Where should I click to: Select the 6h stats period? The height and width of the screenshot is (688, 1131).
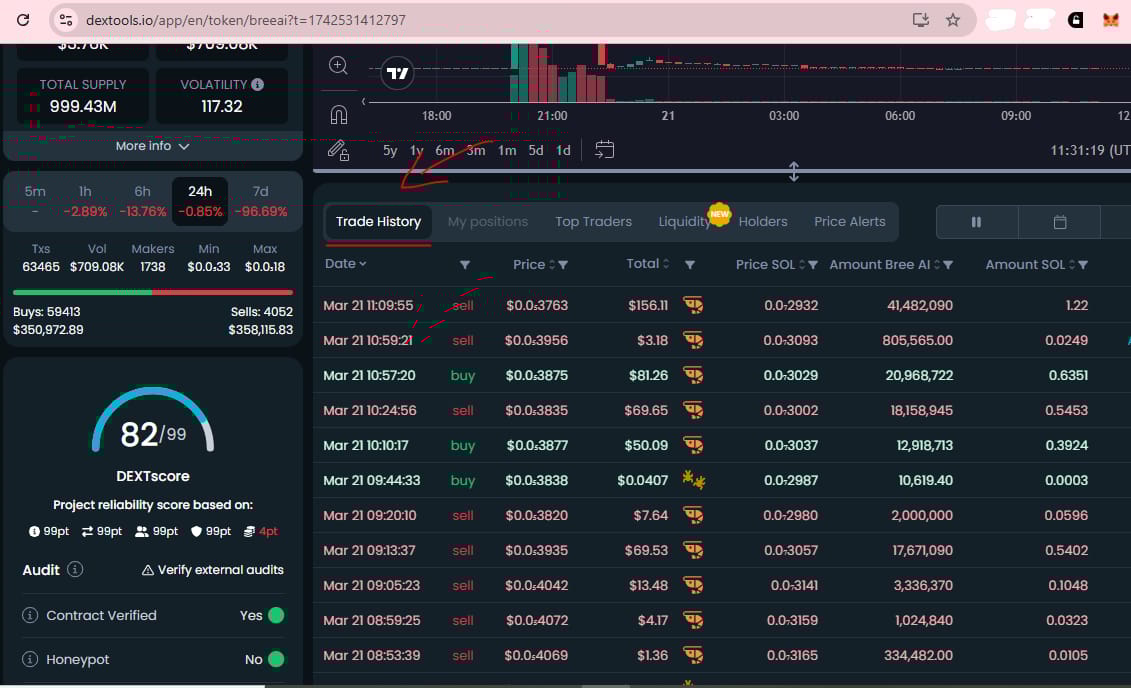click(142, 200)
